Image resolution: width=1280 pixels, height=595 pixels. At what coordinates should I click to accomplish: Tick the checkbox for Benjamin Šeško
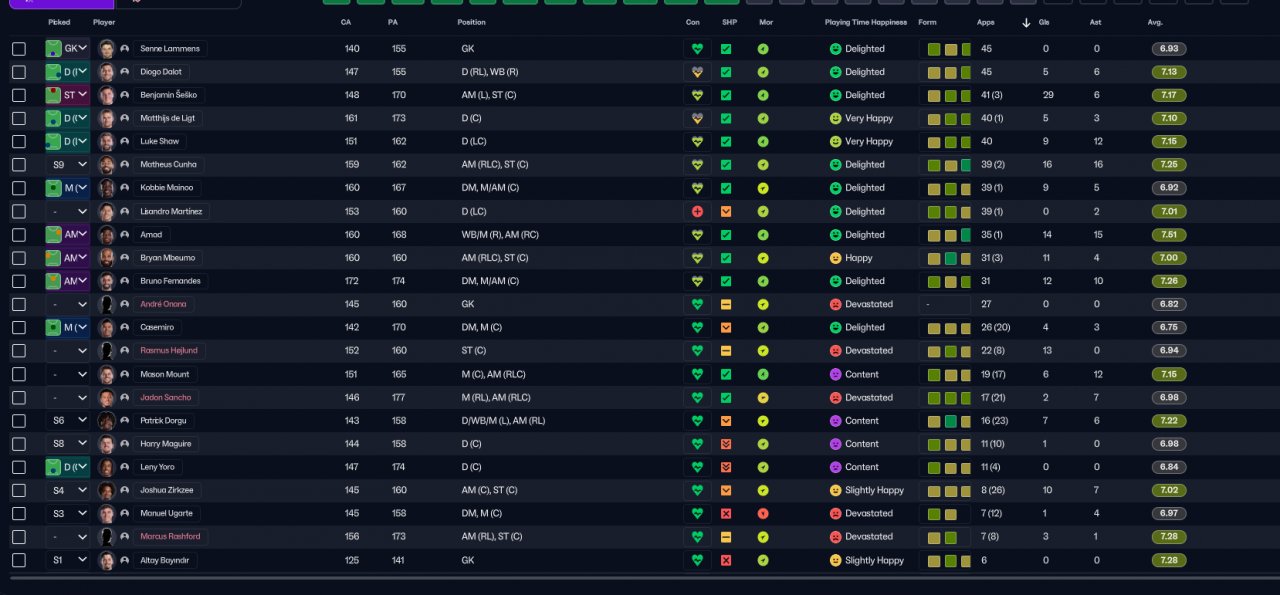coord(19,95)
